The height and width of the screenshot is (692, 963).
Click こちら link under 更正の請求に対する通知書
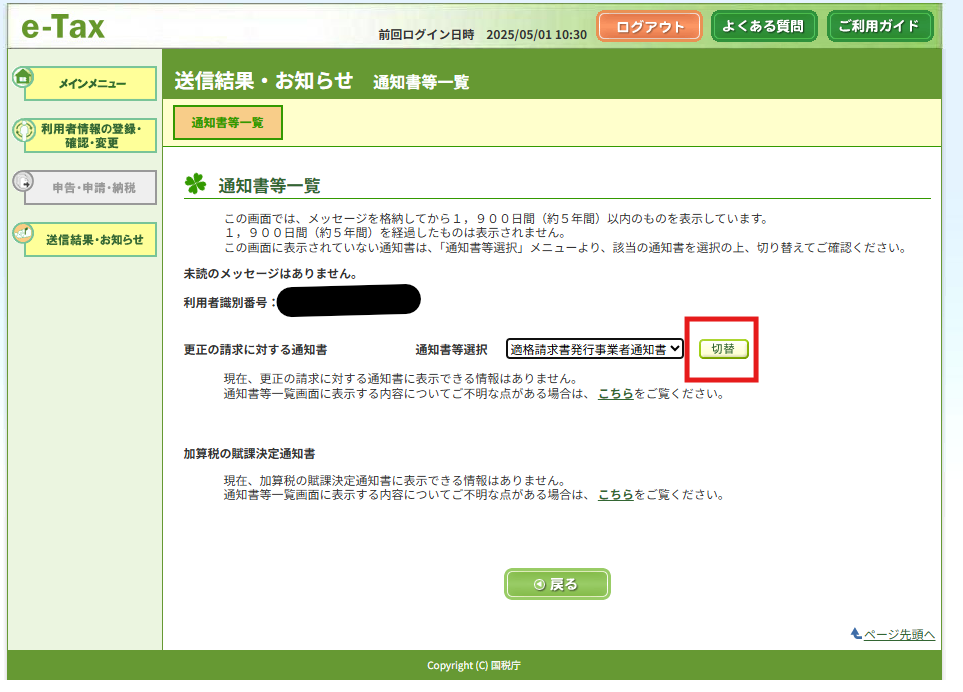[615, 394]
